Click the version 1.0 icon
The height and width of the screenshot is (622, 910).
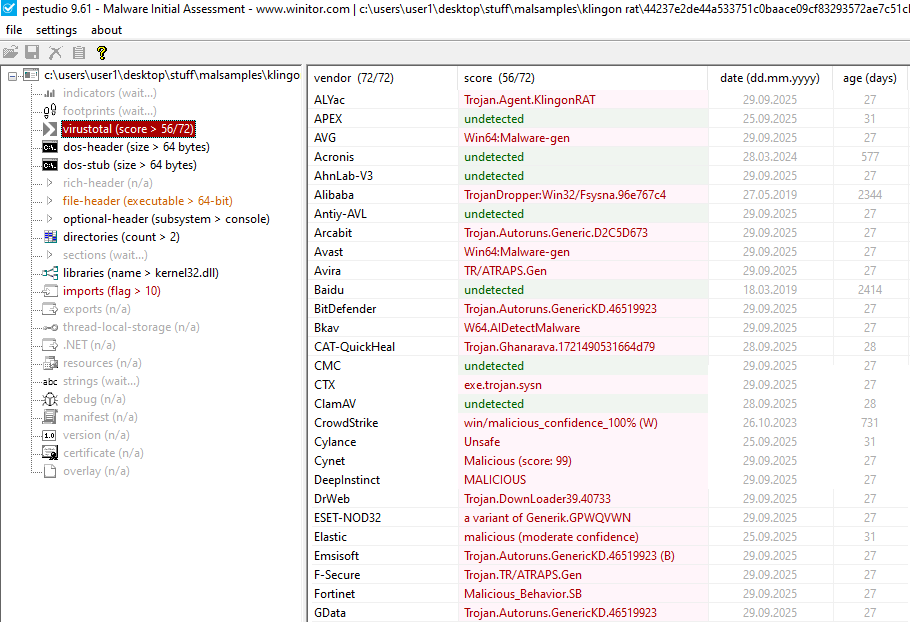pyautogui.click(x=50, y=435)
